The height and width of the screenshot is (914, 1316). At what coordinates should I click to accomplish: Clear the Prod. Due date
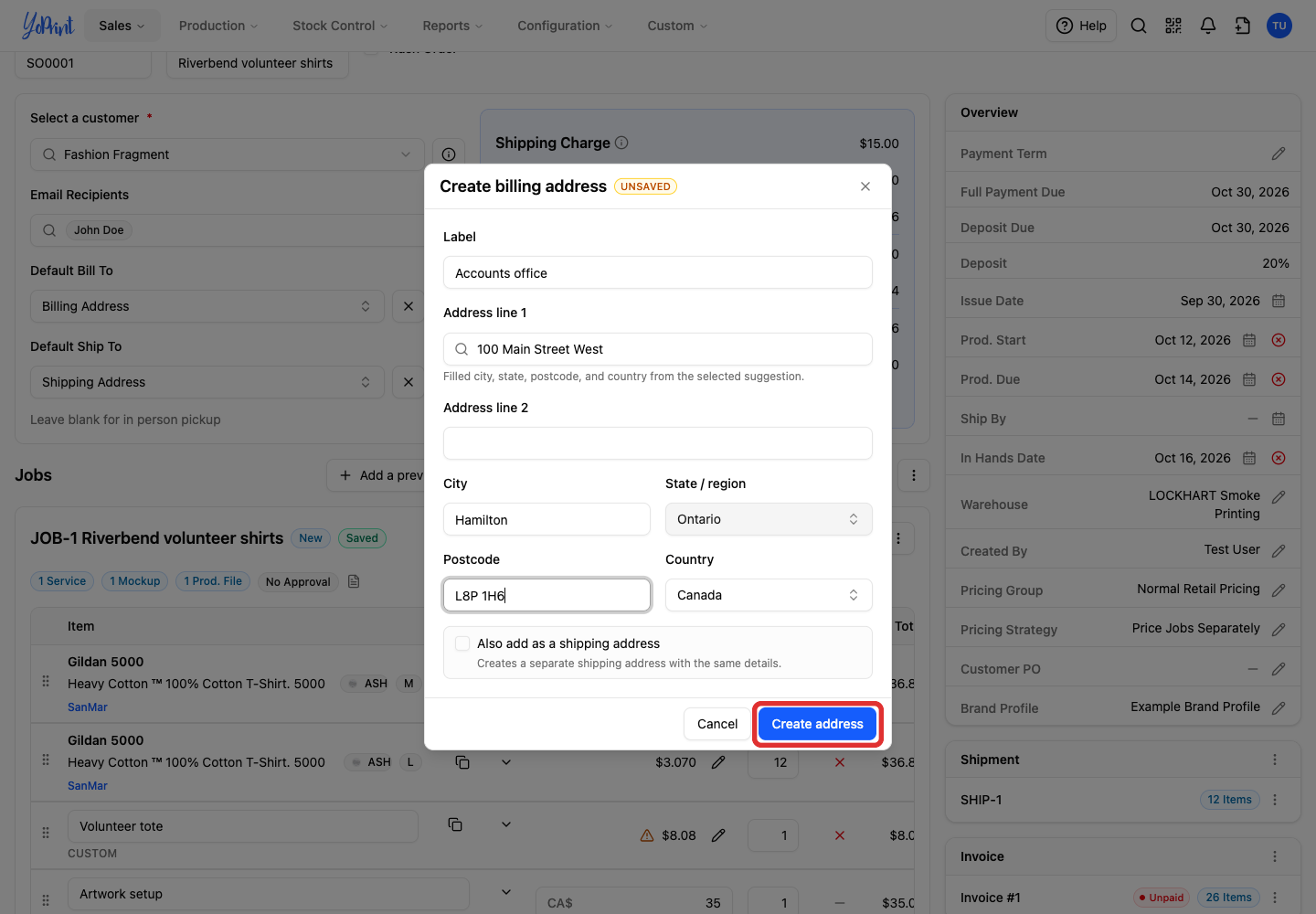[x=1279, y=379]
